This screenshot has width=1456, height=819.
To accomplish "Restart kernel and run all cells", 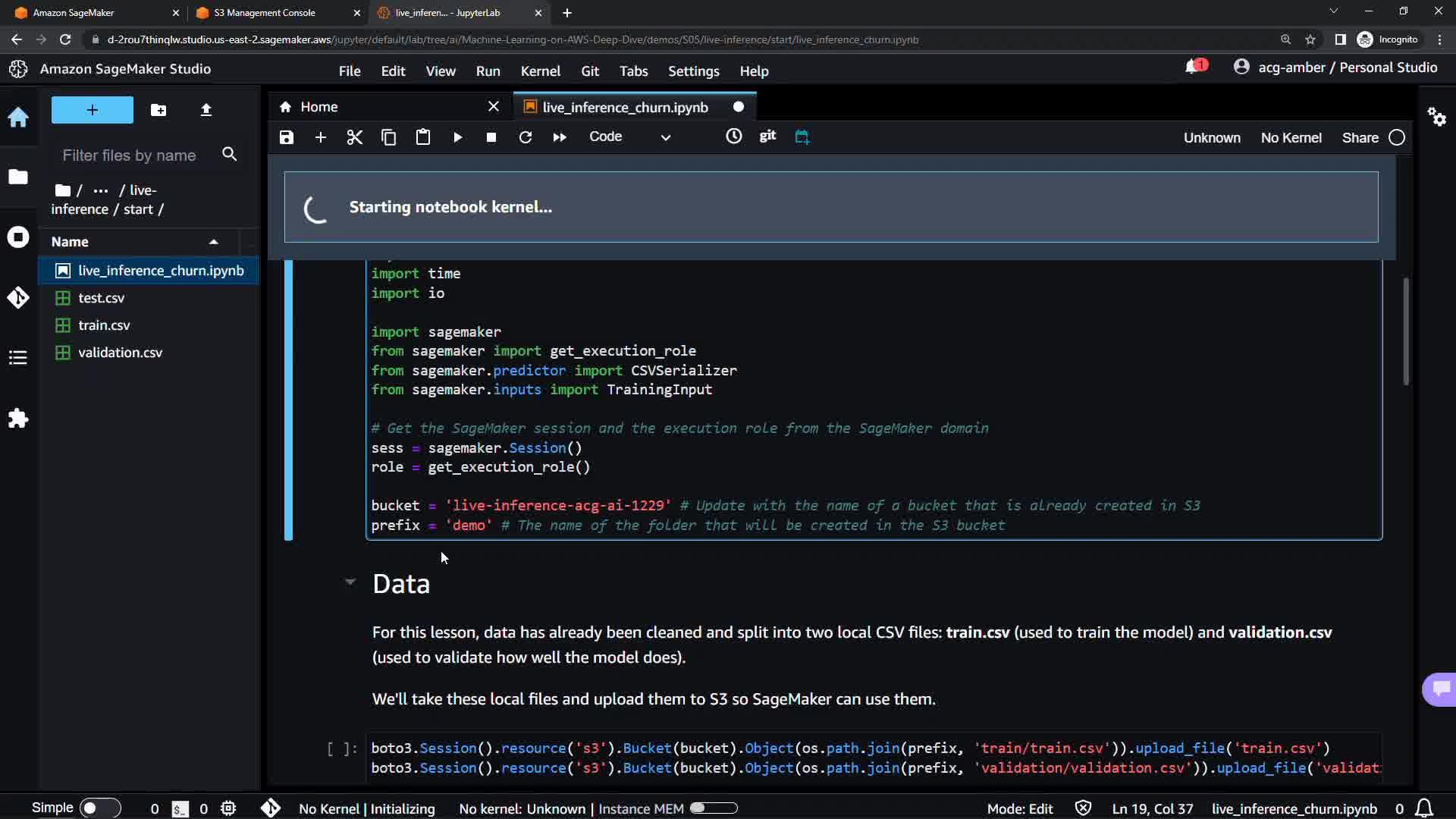I will (560, 137).
